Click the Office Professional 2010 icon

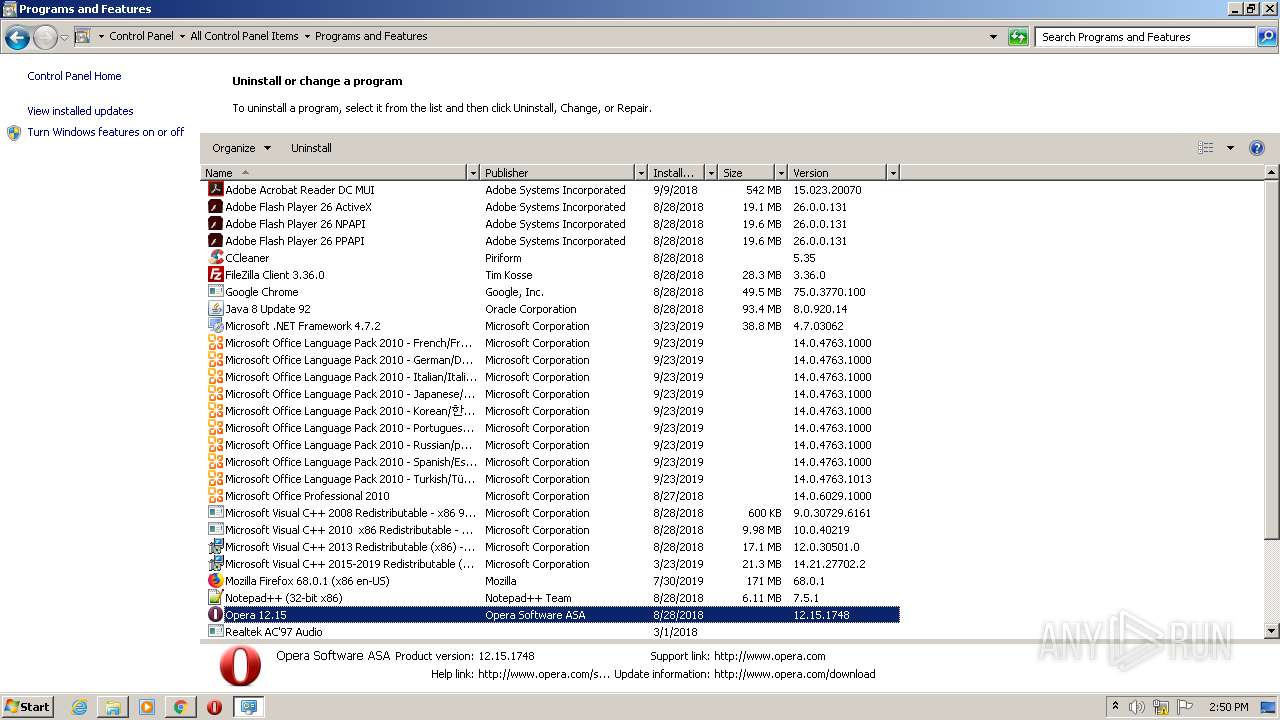pyautogui.click(x=215, y=496)
